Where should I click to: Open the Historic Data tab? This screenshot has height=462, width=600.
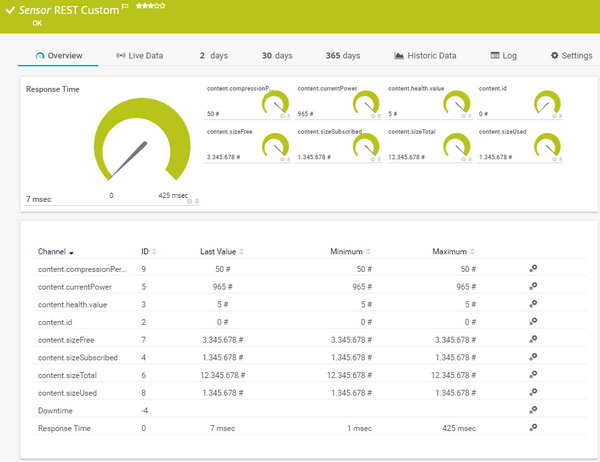pyautogui.click(x=425, y=56)
